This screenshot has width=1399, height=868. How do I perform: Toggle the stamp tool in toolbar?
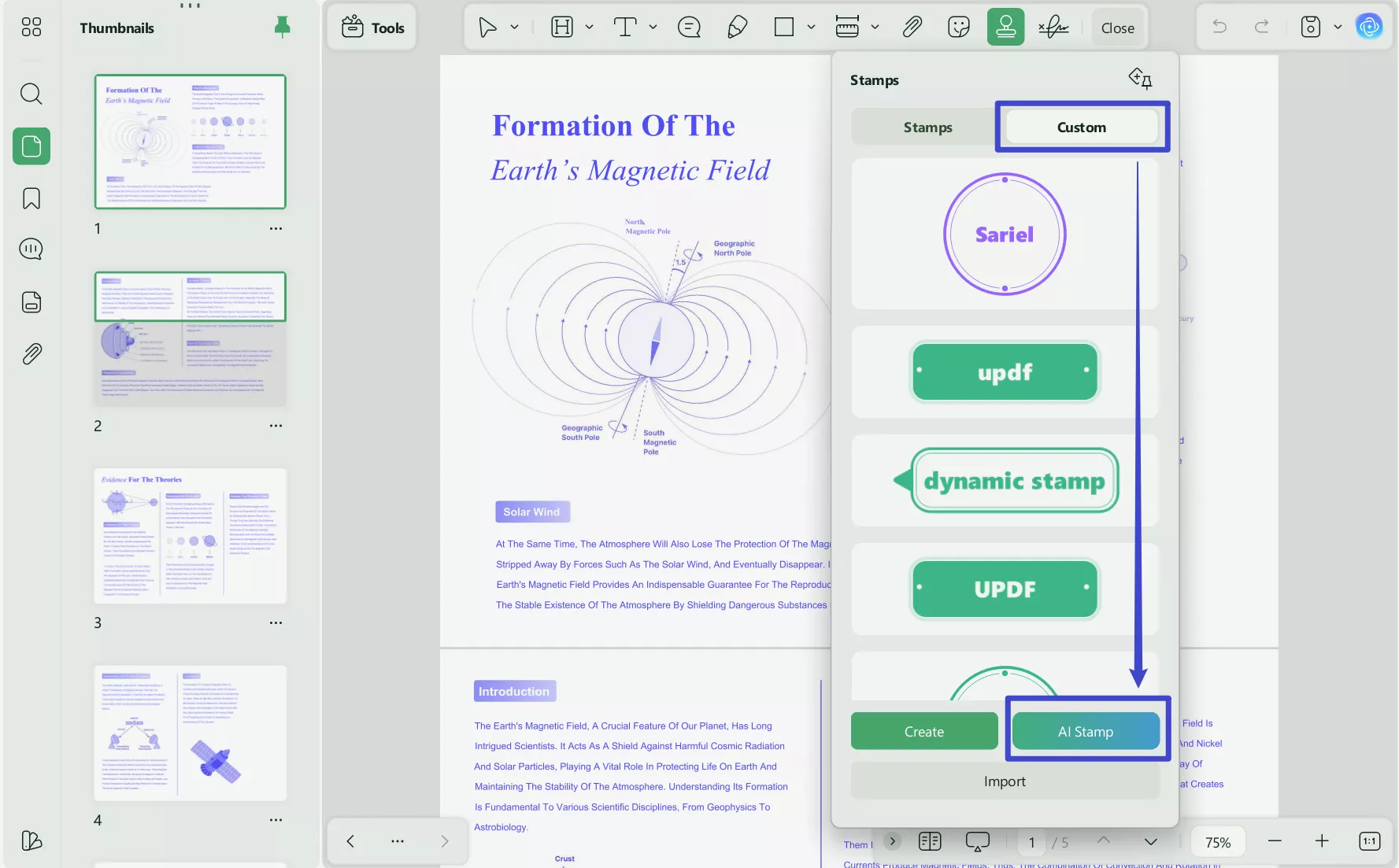pos(1005,28)
